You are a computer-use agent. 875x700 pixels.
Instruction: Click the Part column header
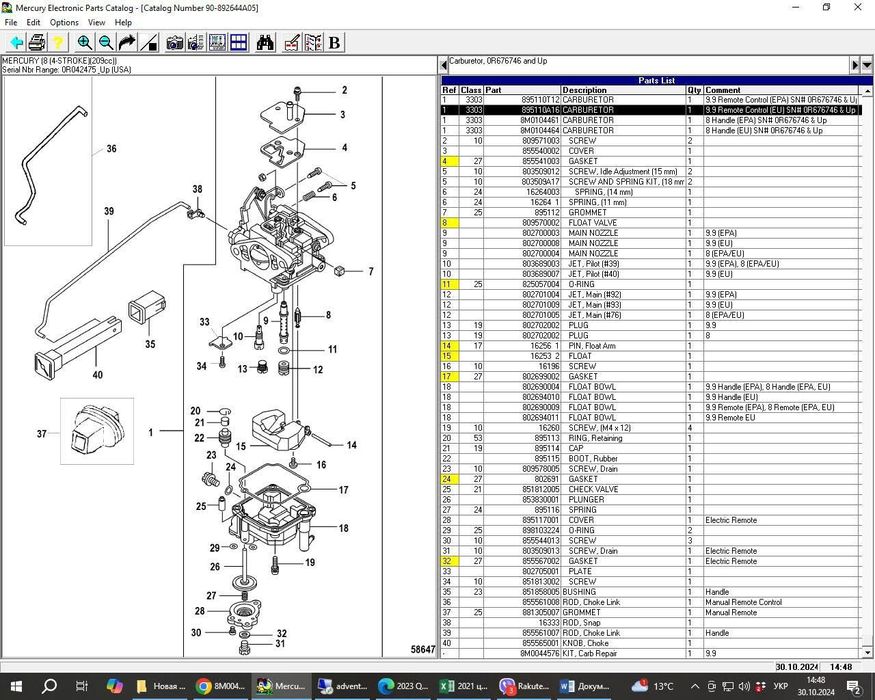click(x=522, y=90)
